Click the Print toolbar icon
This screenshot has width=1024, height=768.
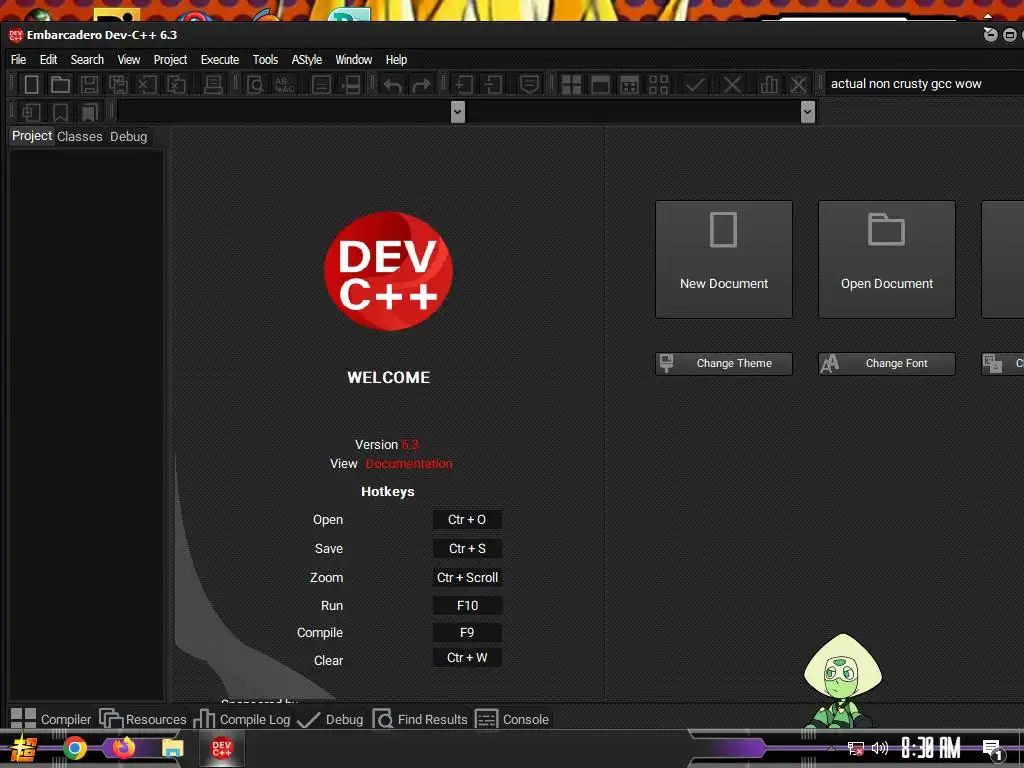pyautogui.click(x=213, y=84)
